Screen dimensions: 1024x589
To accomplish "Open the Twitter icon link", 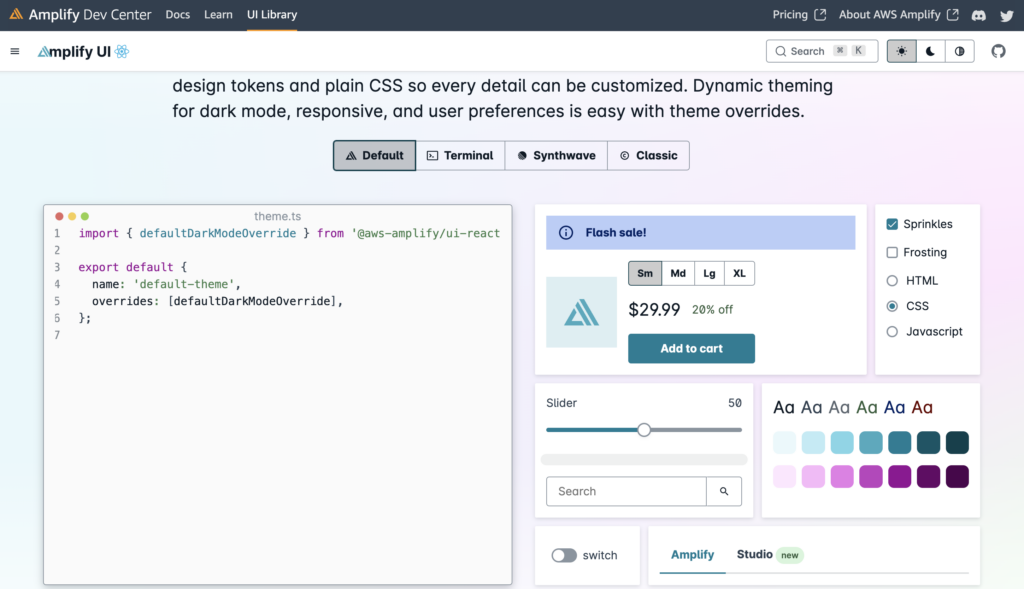I will click(1006, 15).
